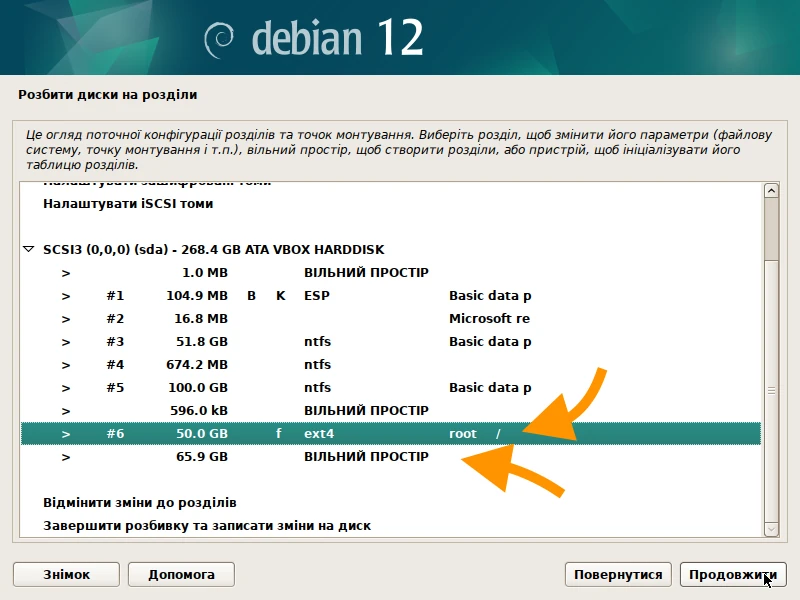Select partition #1 104.9 MB ESP
The height and width of the screenshot is (600, 800).
click(x=391, y=295)
